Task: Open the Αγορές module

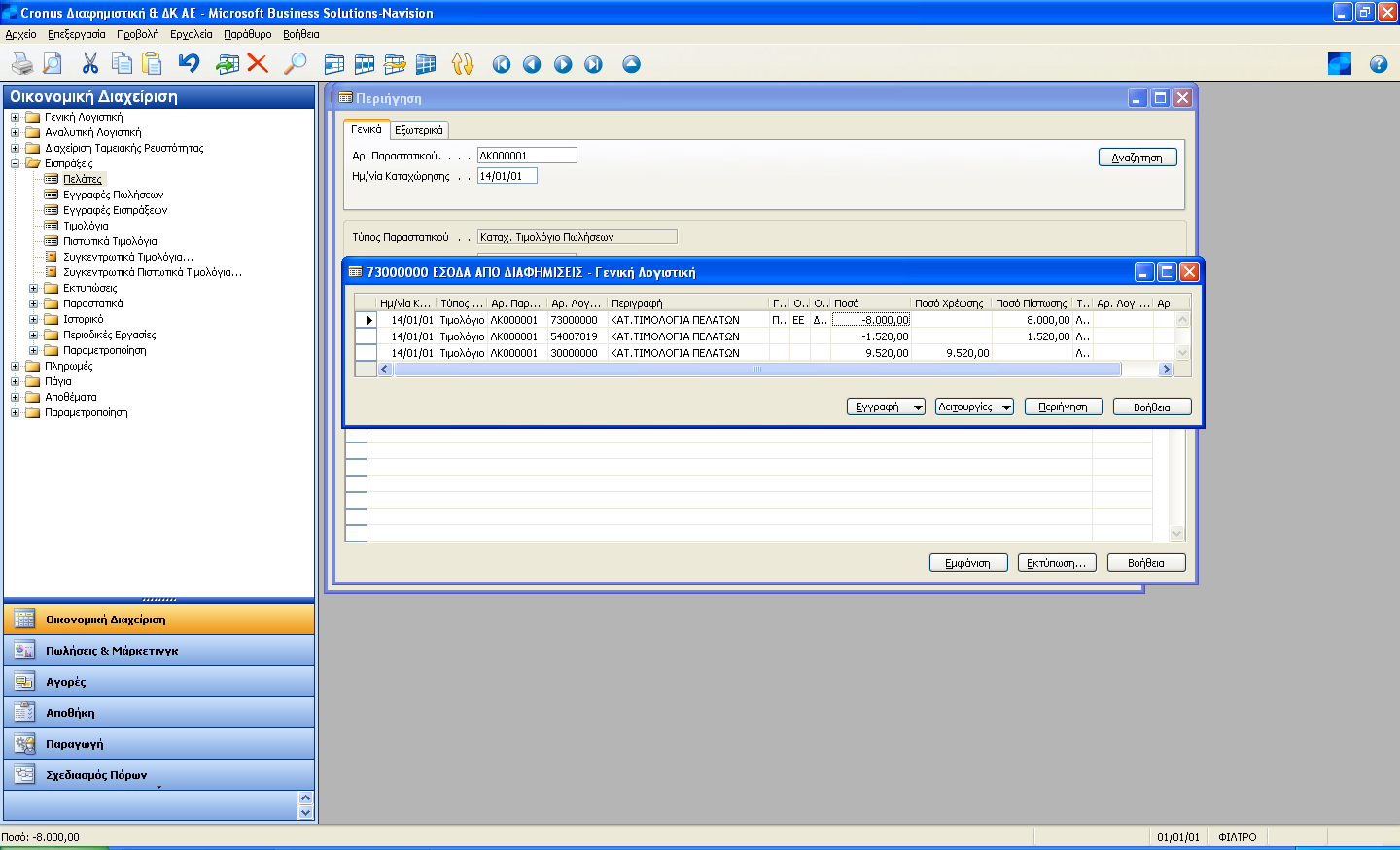Action: point(159,682)
